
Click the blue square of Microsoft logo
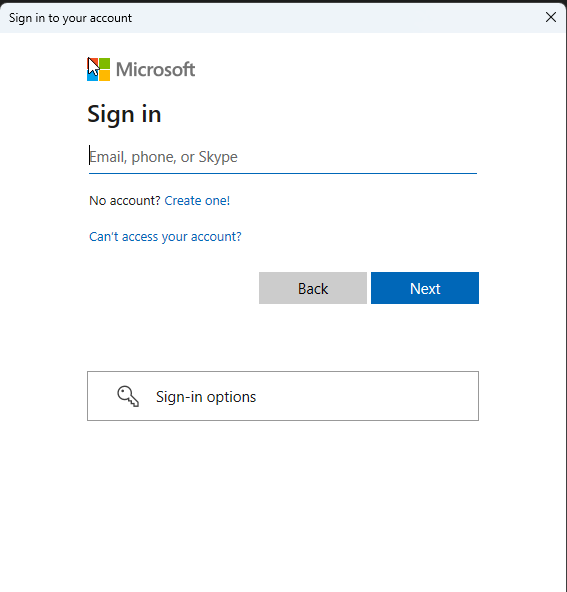[x=92, y=76]
